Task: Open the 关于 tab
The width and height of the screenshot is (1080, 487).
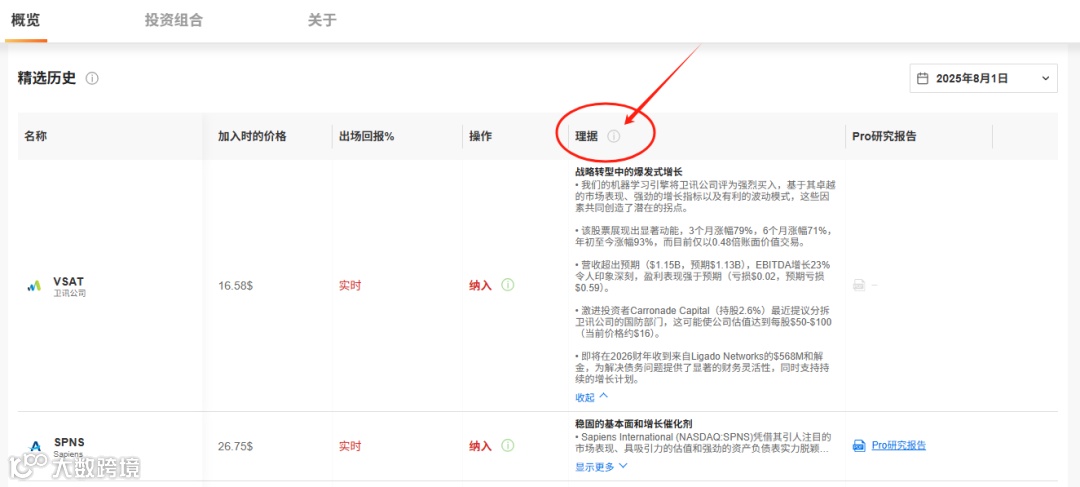Action: (x=322, y=20)
